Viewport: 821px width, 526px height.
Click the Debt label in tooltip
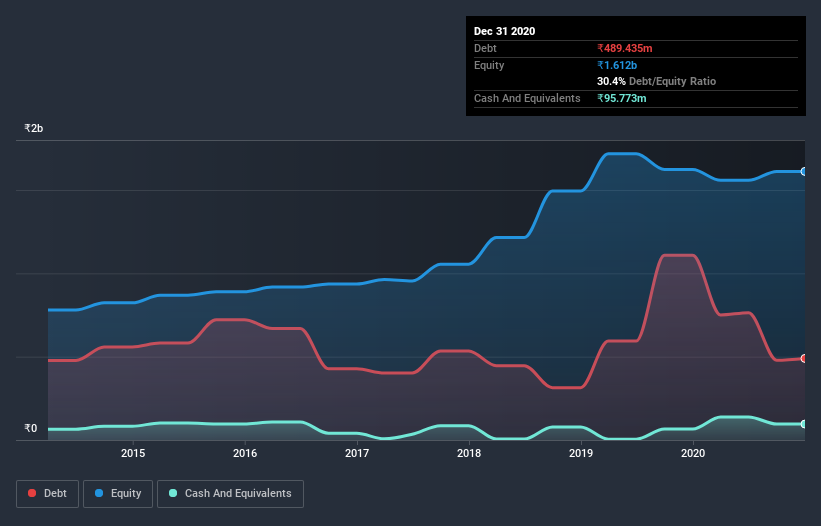pyautogui.click(x=485, y=48)
